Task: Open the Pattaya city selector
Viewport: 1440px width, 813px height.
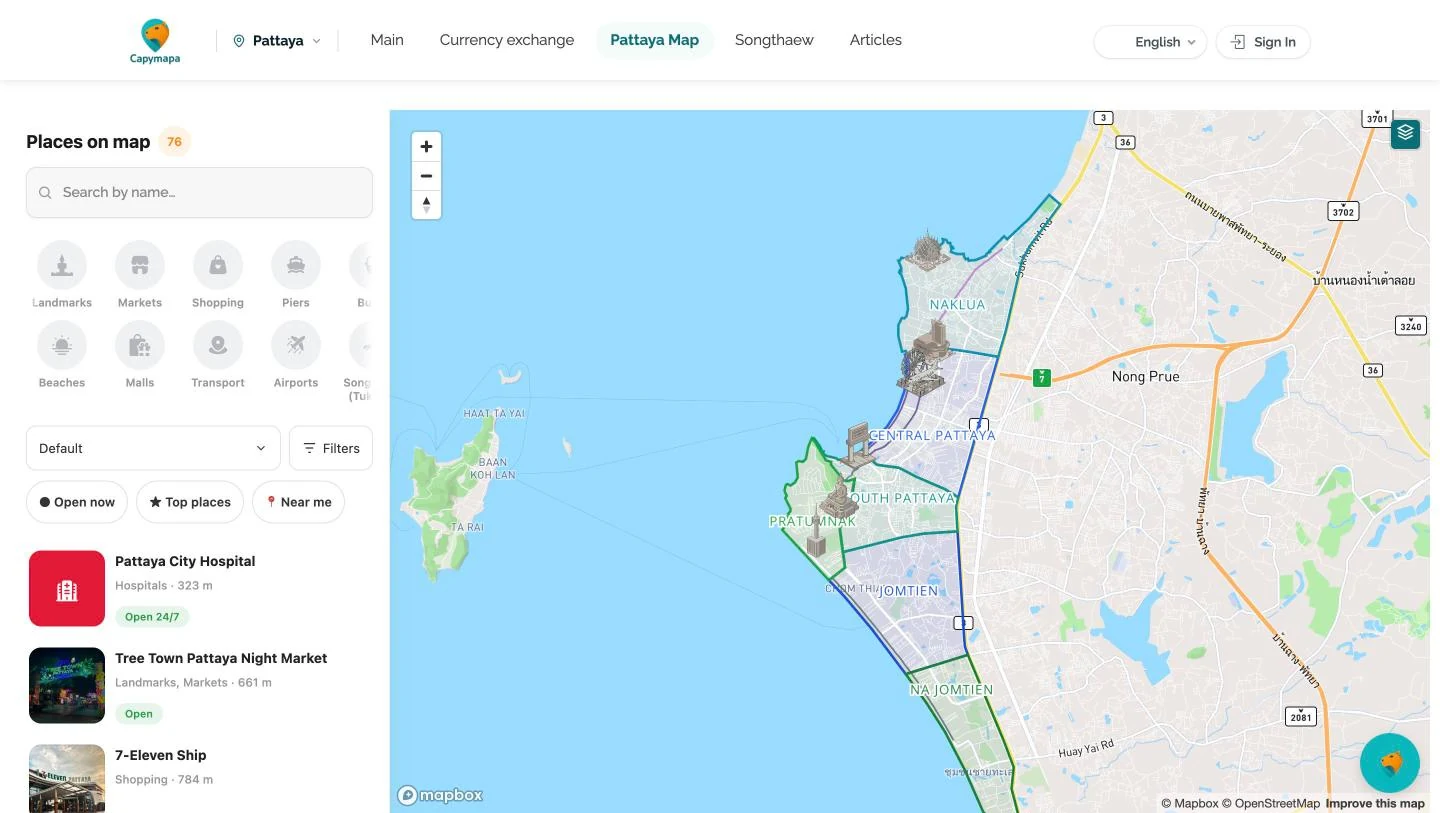Action: 277,41
